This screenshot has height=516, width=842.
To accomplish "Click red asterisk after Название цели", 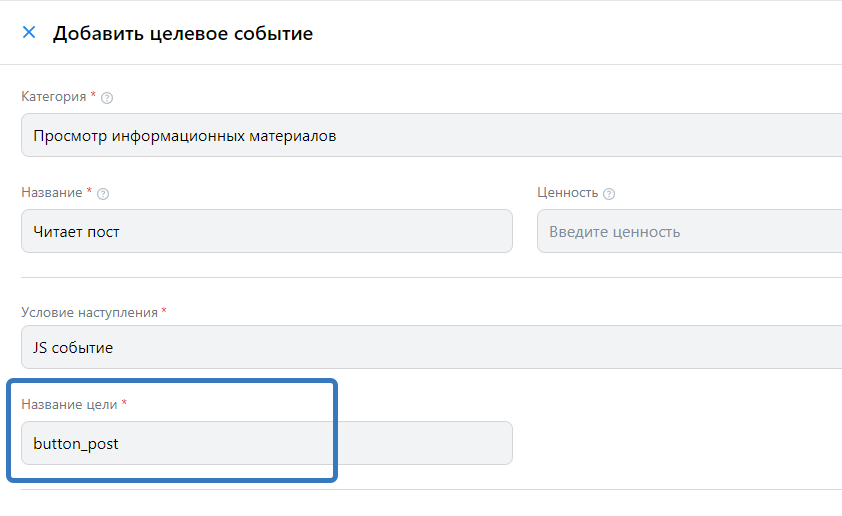I will 125,403.
